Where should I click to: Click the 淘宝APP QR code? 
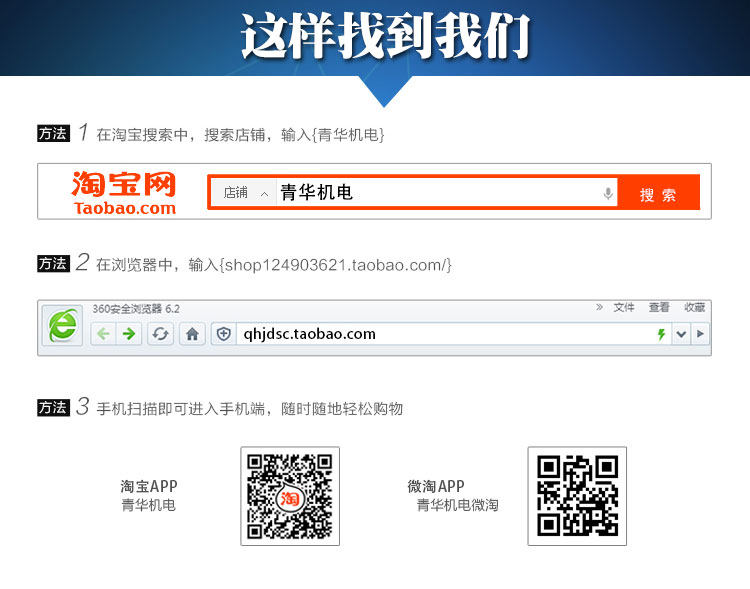290,496
